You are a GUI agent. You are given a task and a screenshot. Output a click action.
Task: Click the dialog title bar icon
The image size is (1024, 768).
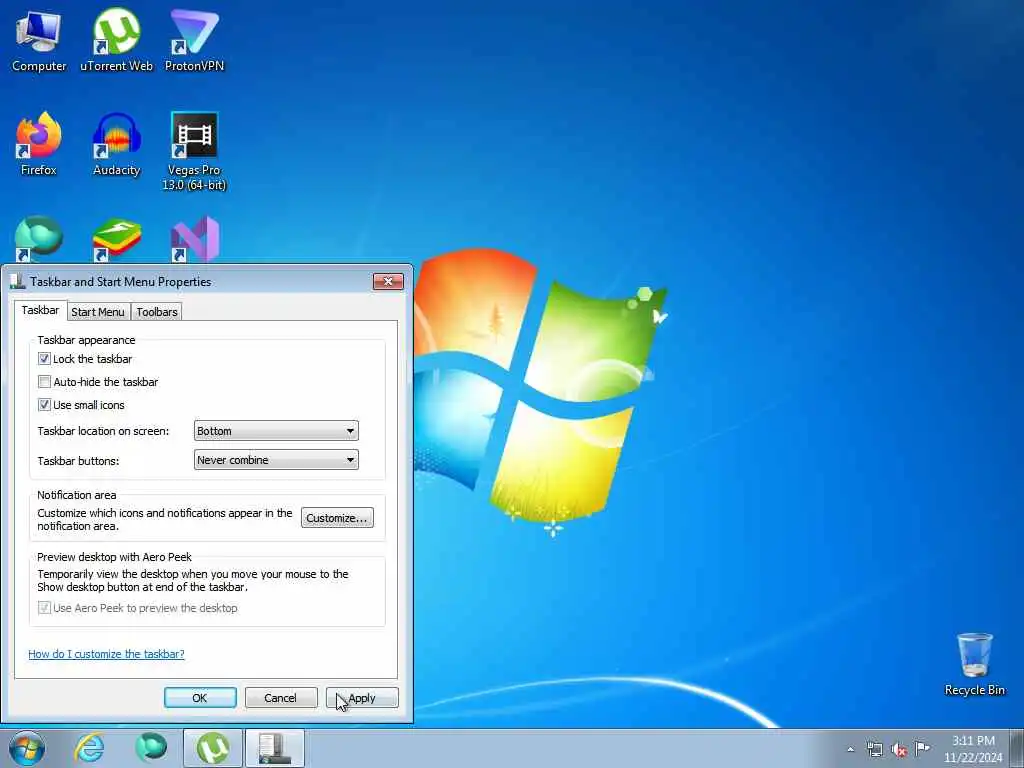tap(17, 281)
